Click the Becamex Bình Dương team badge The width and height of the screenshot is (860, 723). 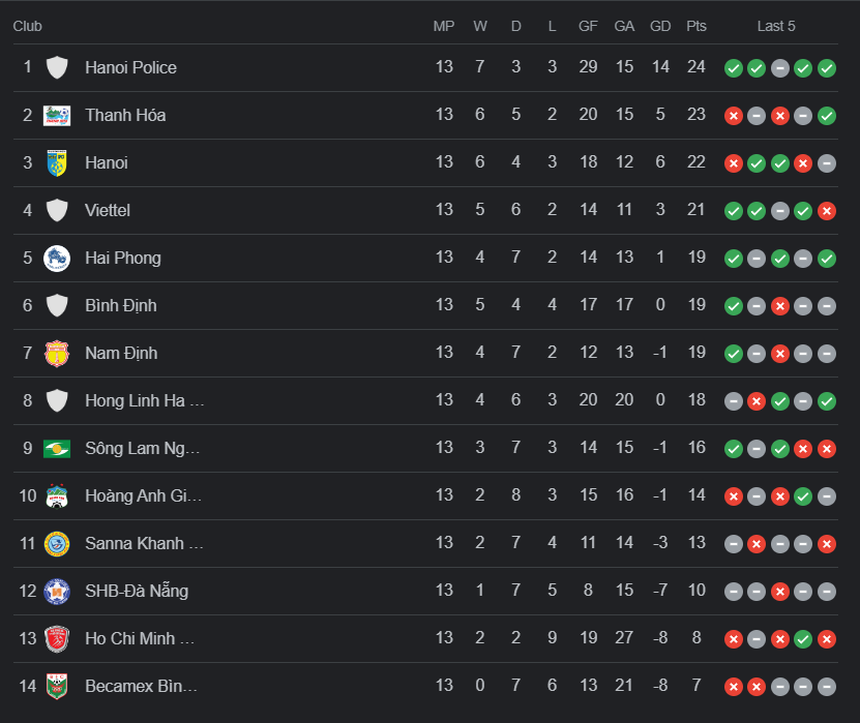point(57,686)
